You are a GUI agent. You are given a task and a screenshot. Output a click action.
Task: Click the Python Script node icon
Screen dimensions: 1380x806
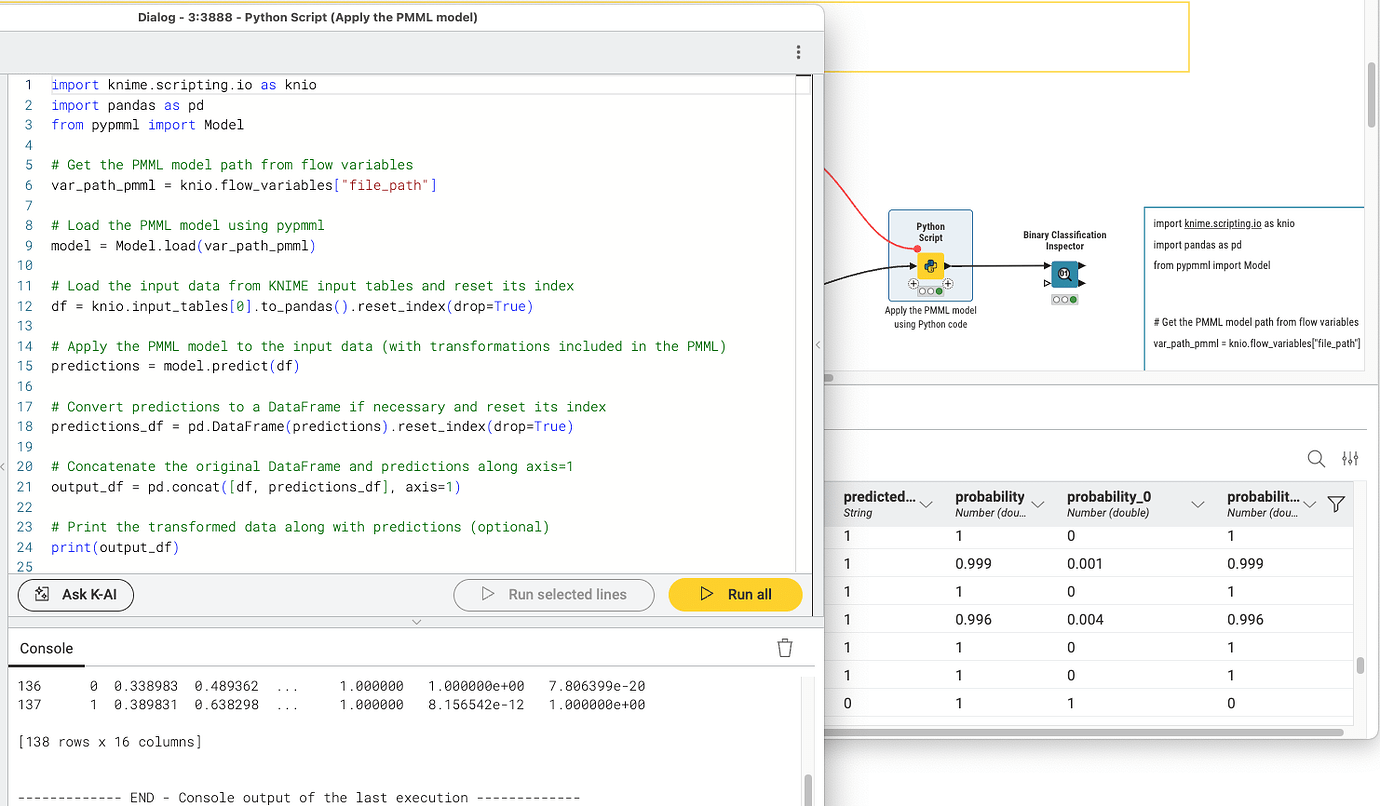pos(931,266)
